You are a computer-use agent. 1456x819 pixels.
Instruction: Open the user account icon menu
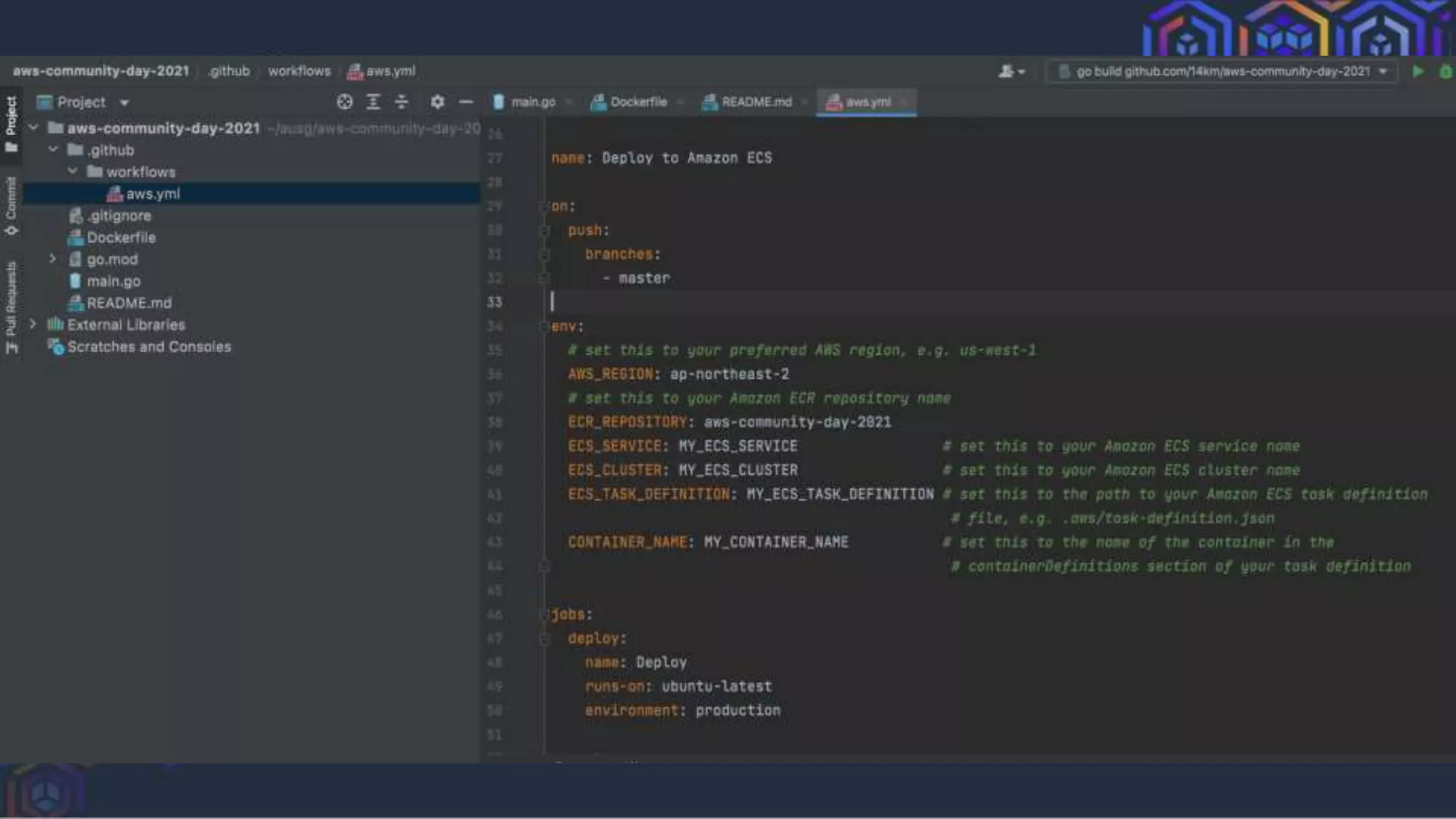tap(1010, 71)
